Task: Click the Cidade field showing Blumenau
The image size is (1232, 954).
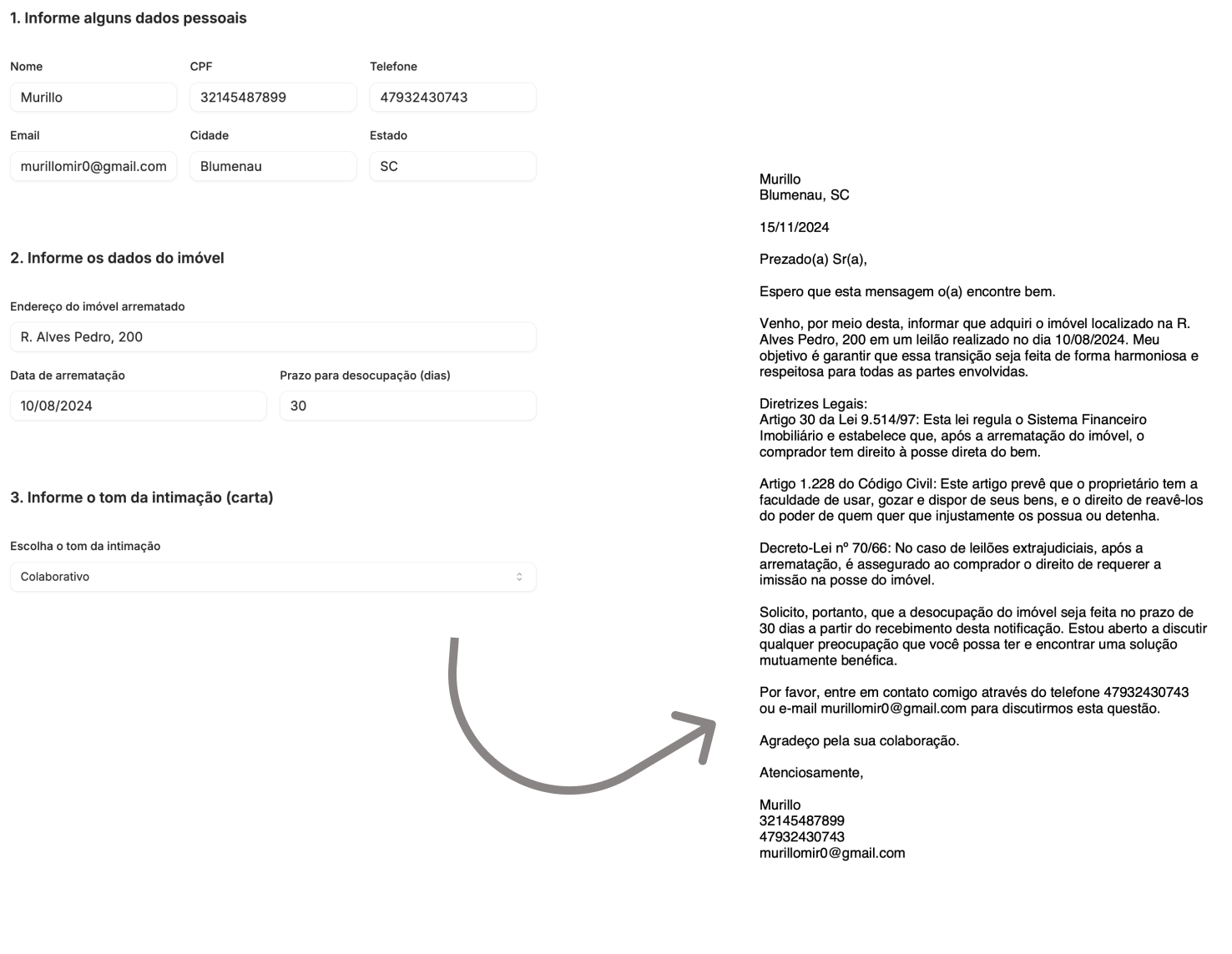Action: coord(273,166)
